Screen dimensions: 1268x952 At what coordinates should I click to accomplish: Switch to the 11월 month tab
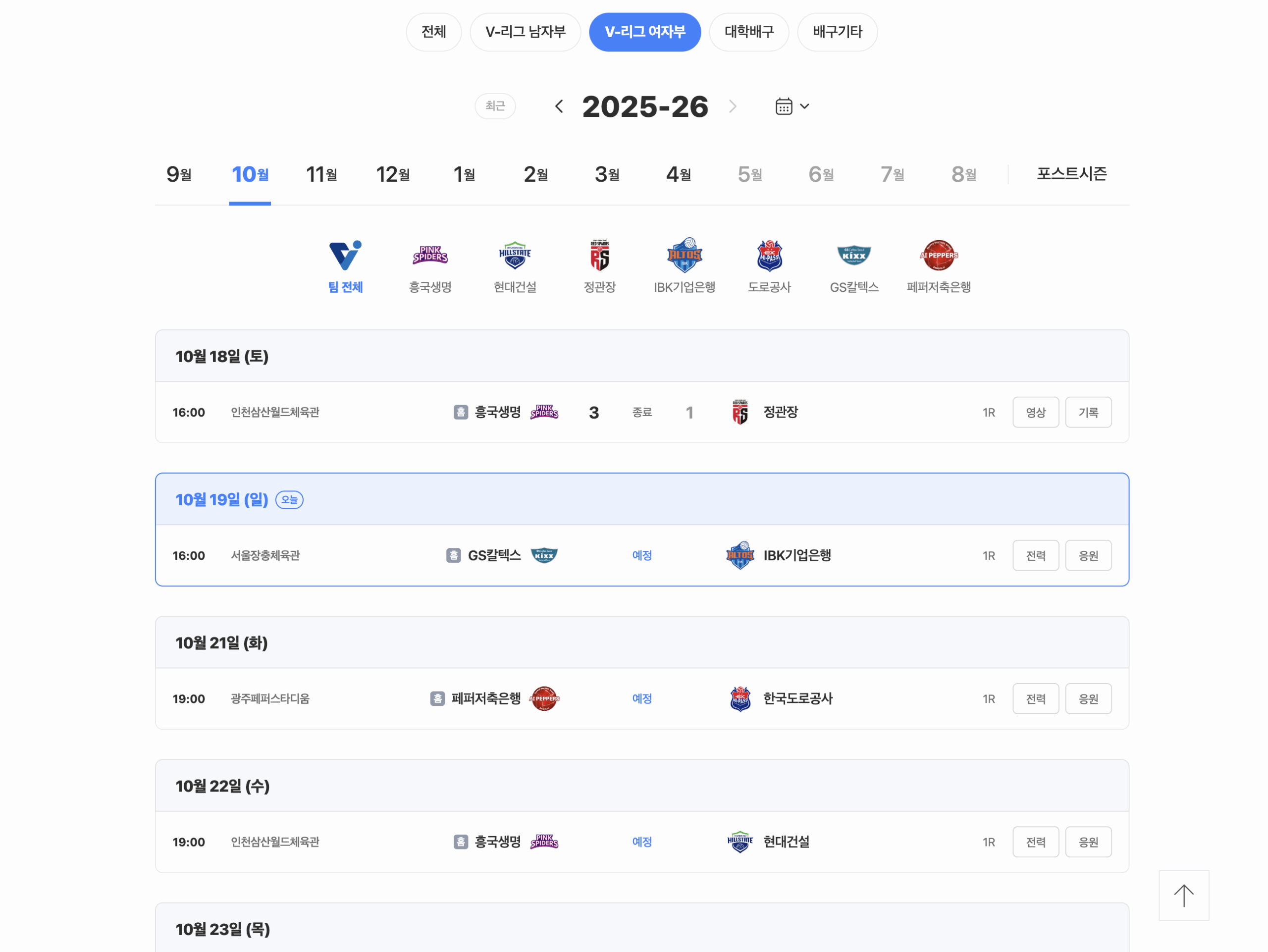tap(320, 174)
